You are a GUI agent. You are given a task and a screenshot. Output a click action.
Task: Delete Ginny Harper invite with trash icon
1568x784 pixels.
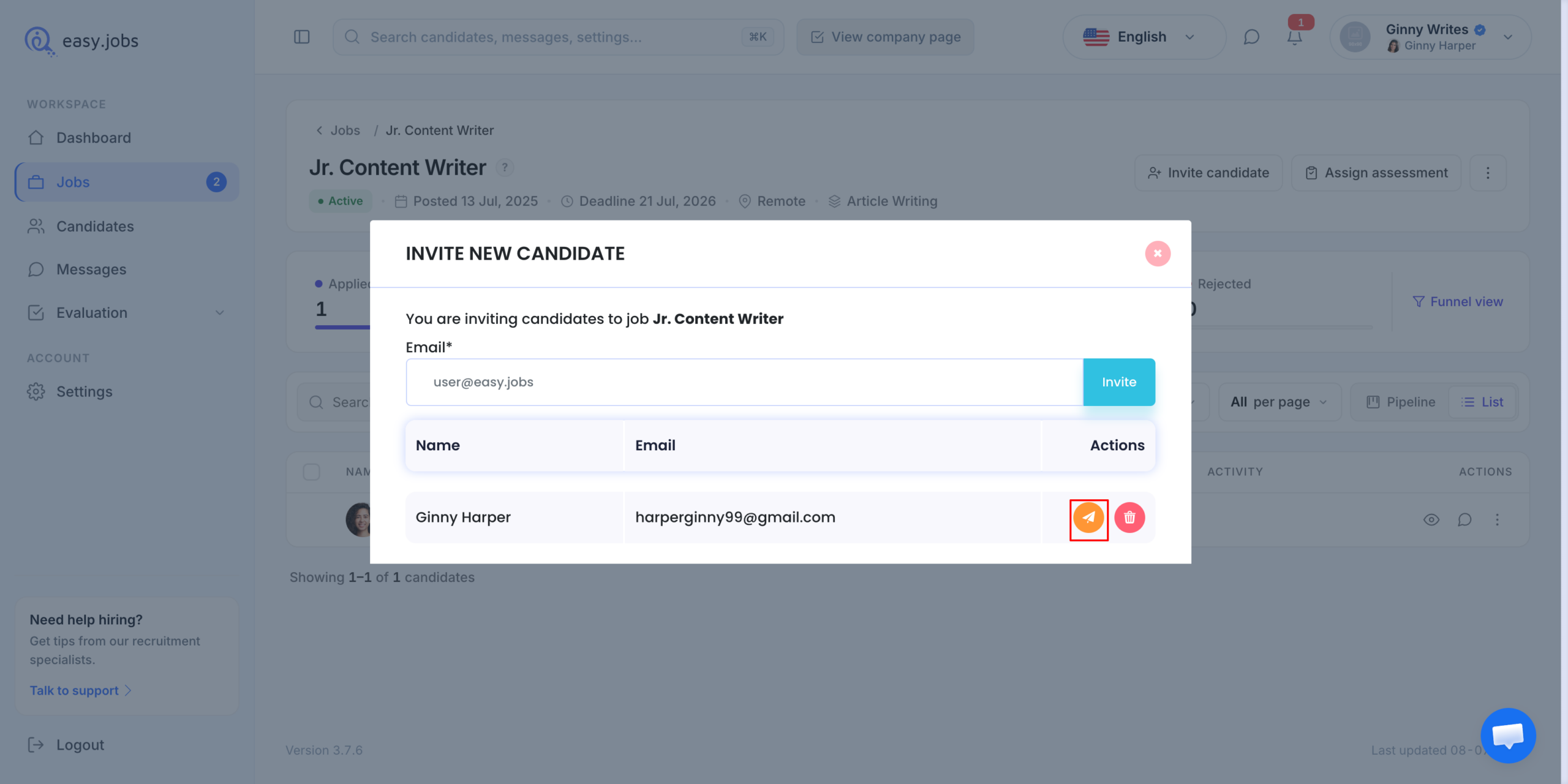[1129, 518]
